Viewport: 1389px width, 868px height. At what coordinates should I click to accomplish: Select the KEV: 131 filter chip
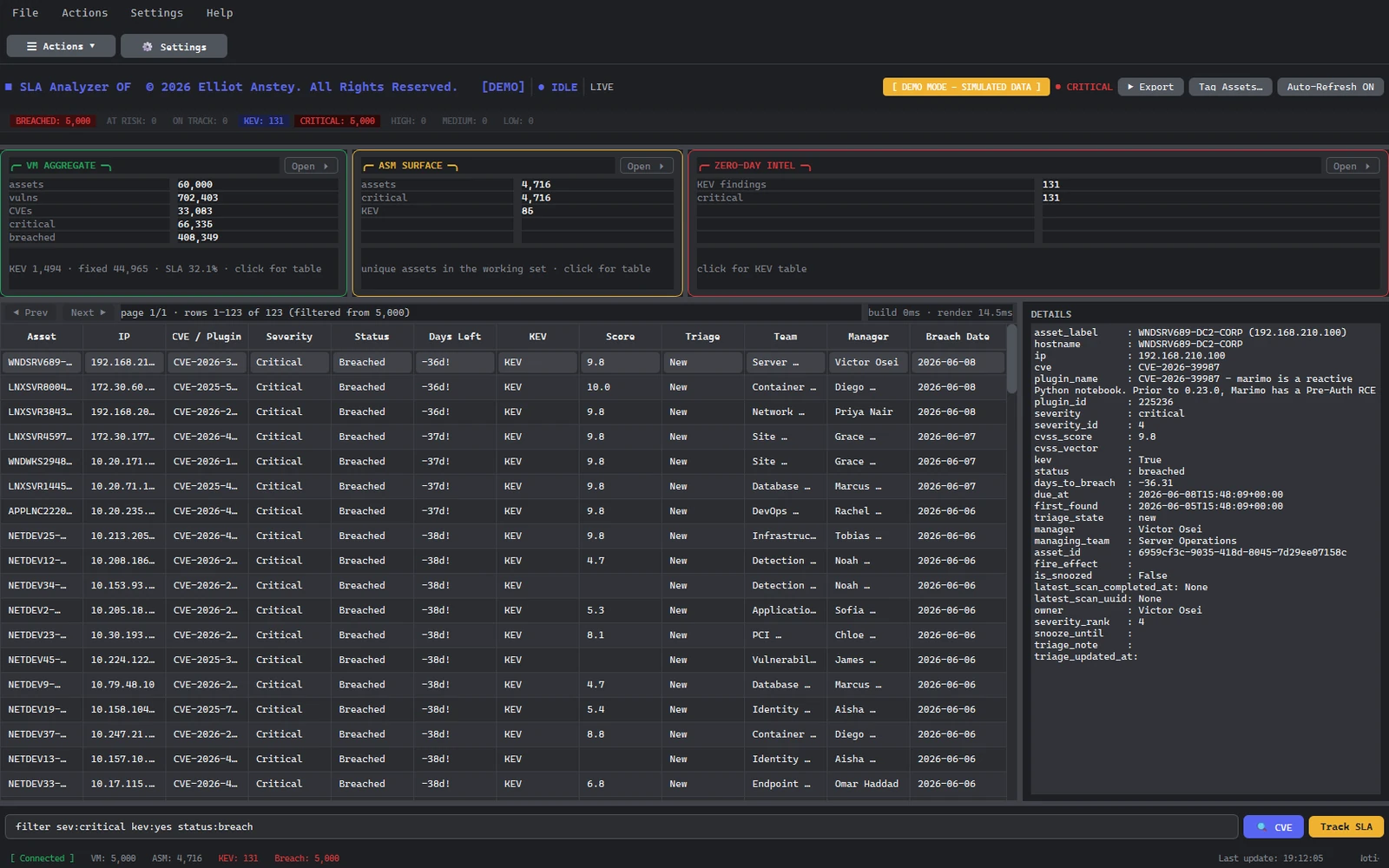coord(264,122)
